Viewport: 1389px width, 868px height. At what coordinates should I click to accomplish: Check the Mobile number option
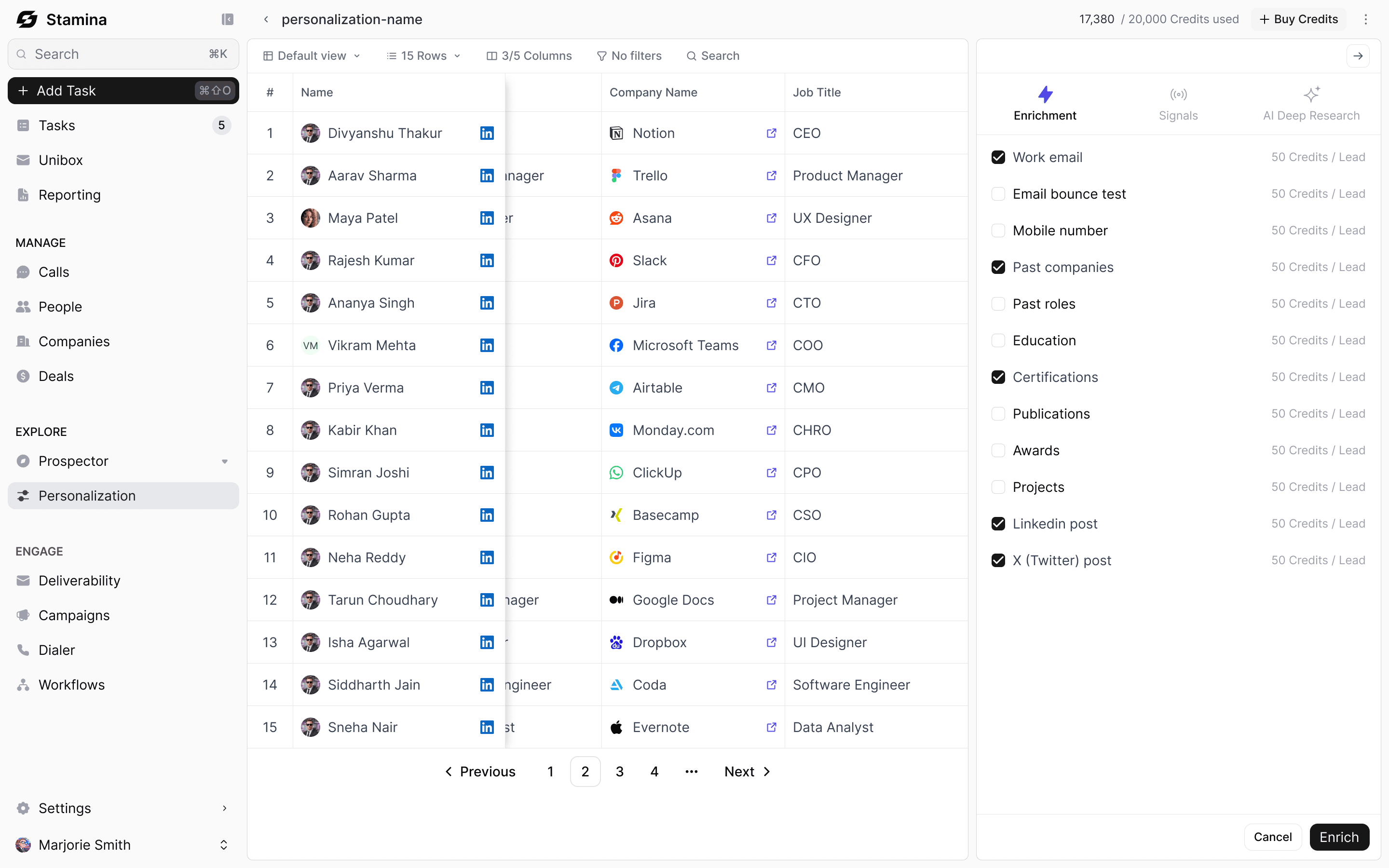(x=998, y=231)
